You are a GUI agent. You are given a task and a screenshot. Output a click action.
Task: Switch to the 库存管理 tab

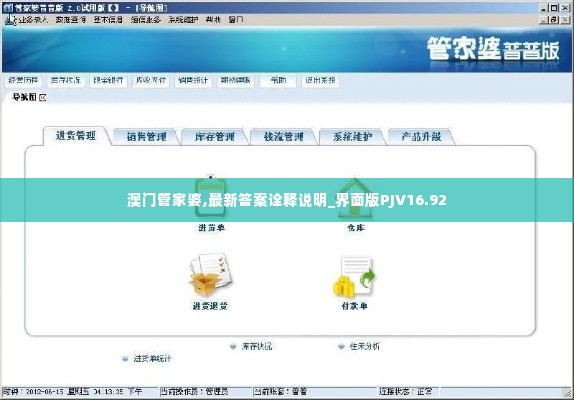click(x=215, y=137)
